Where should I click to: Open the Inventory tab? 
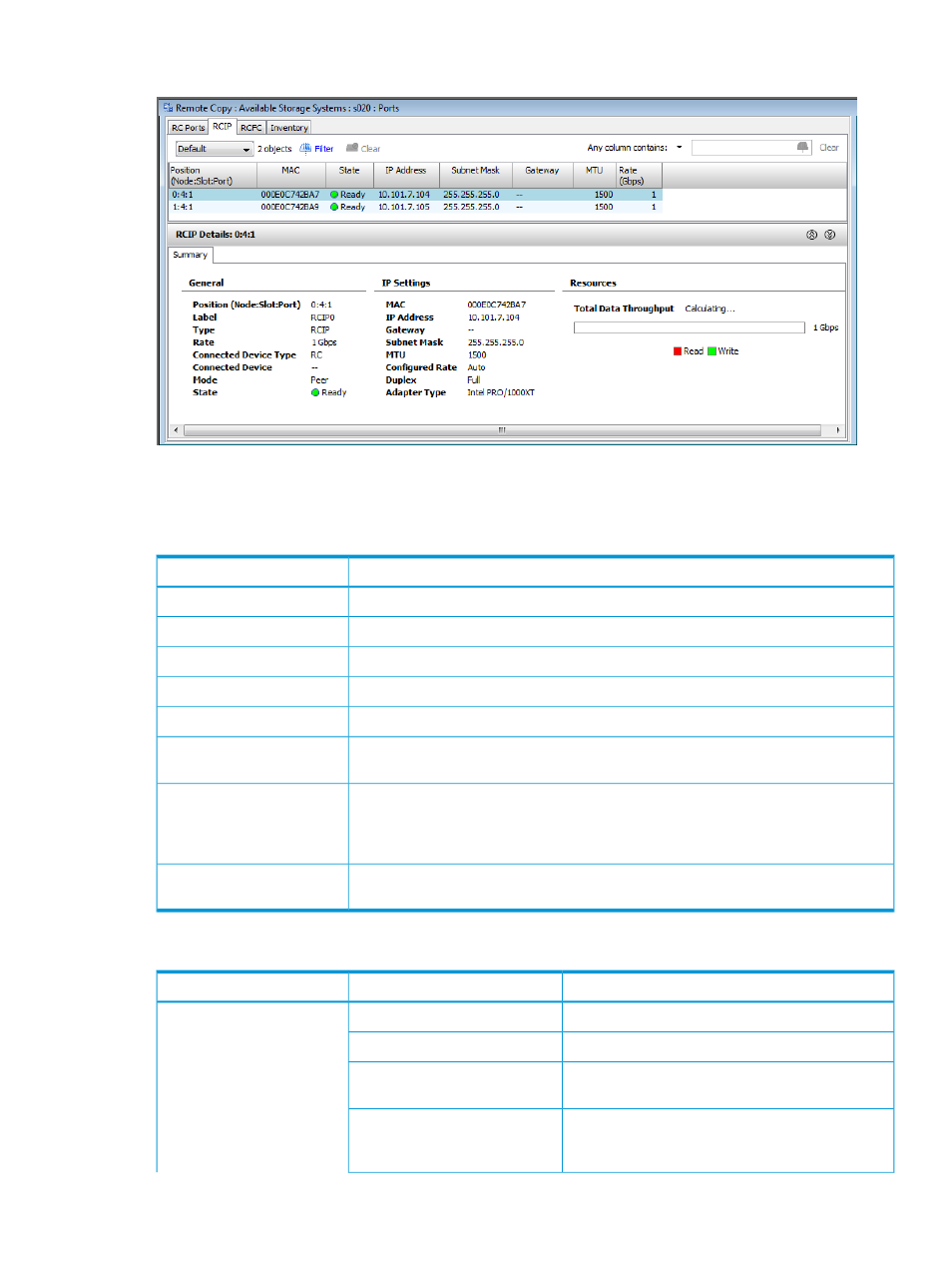[289, 128]
